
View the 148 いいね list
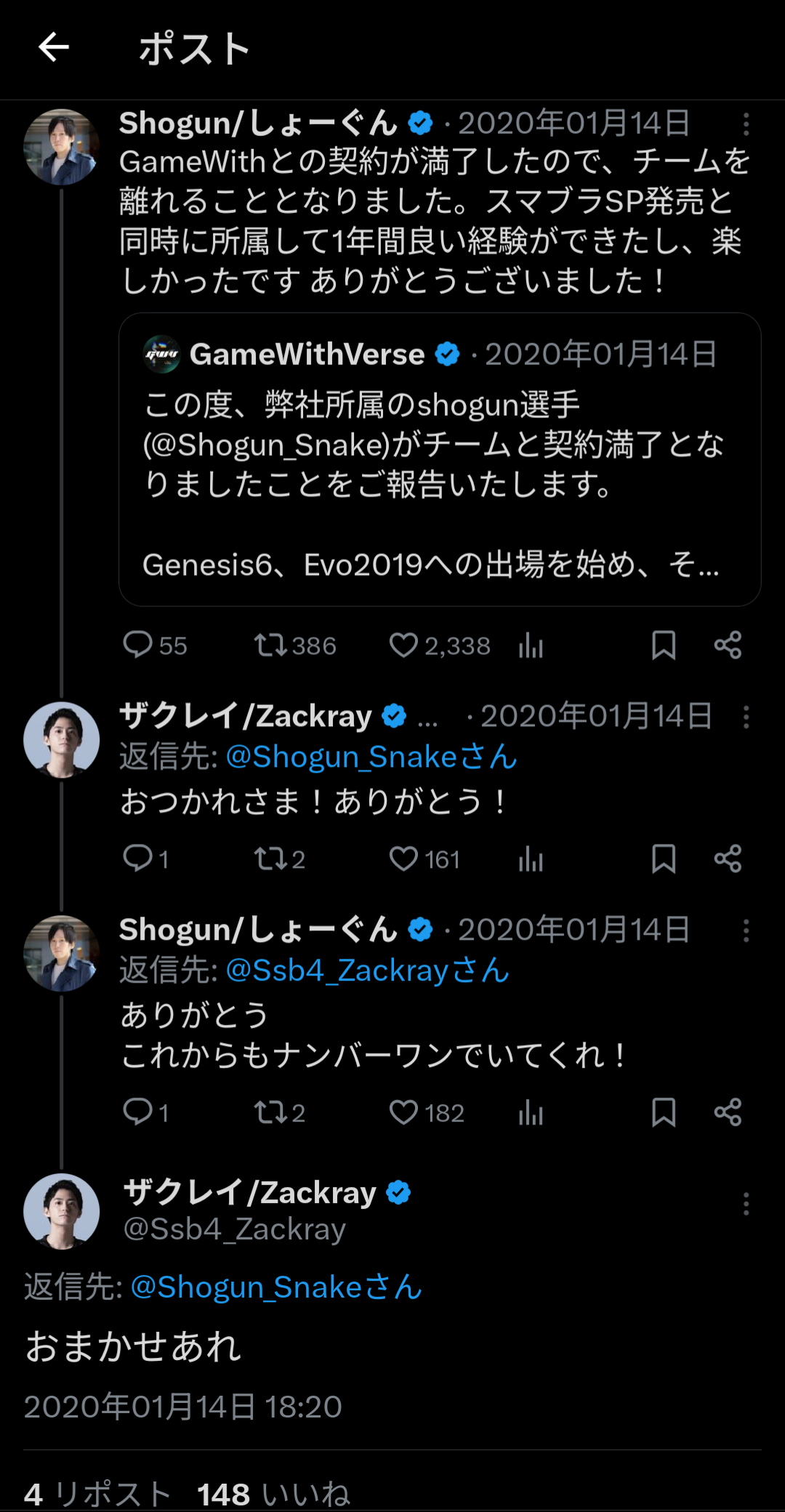274,1495
